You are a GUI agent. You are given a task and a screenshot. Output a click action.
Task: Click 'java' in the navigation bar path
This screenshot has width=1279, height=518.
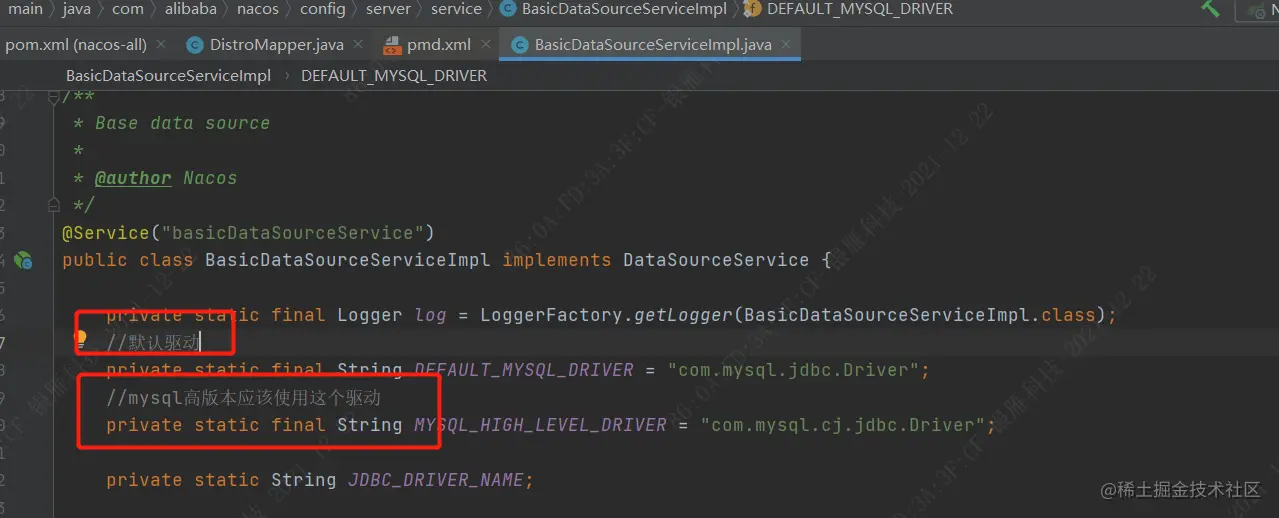(75, 9)
